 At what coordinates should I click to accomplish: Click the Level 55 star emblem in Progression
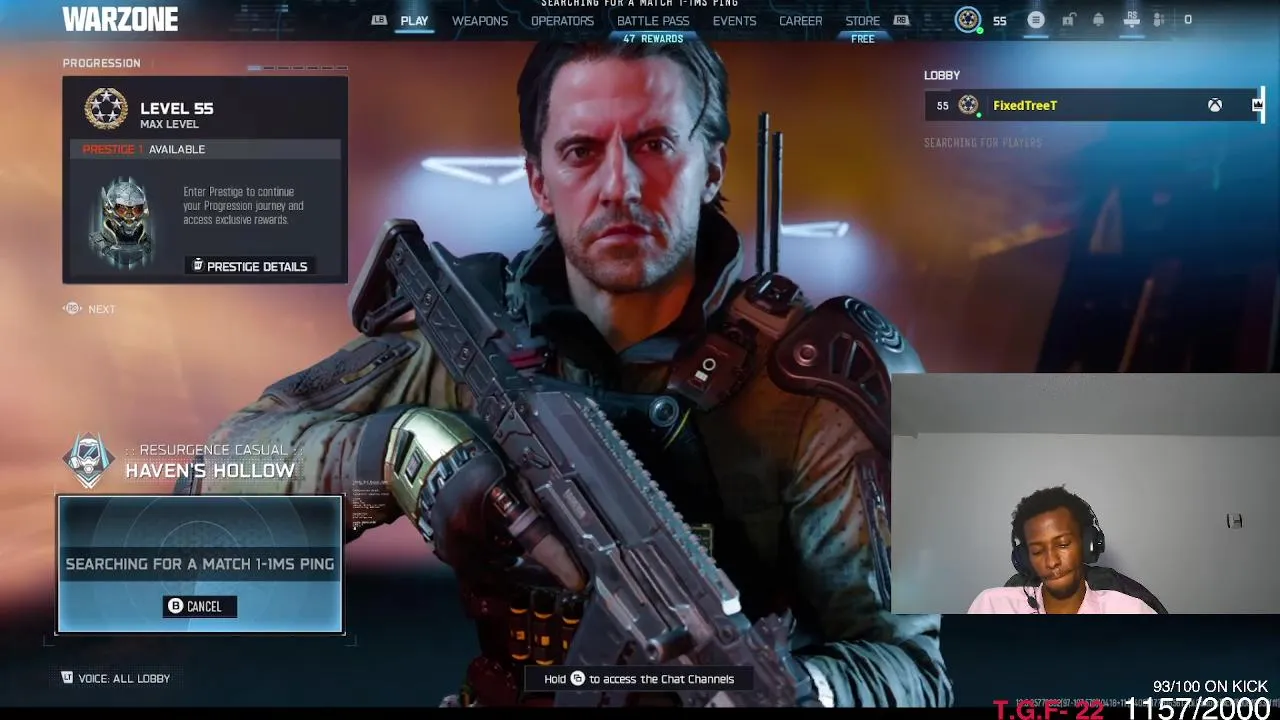click(106, 109)
